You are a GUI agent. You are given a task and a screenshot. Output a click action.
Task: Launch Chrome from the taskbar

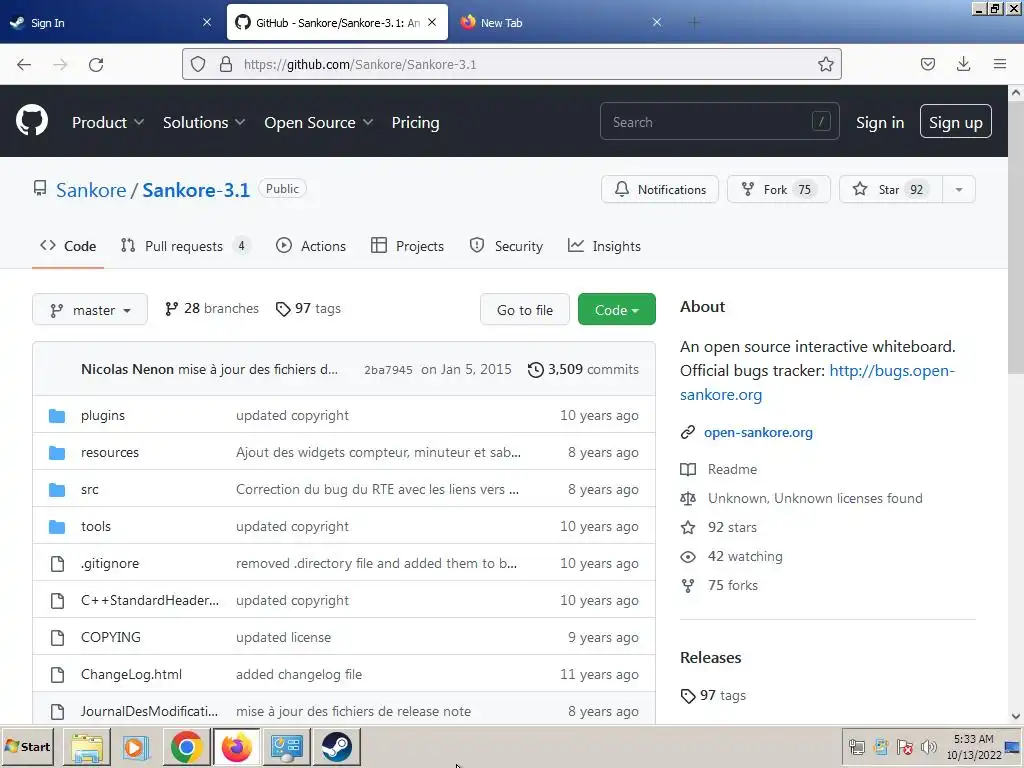[186, 746]
